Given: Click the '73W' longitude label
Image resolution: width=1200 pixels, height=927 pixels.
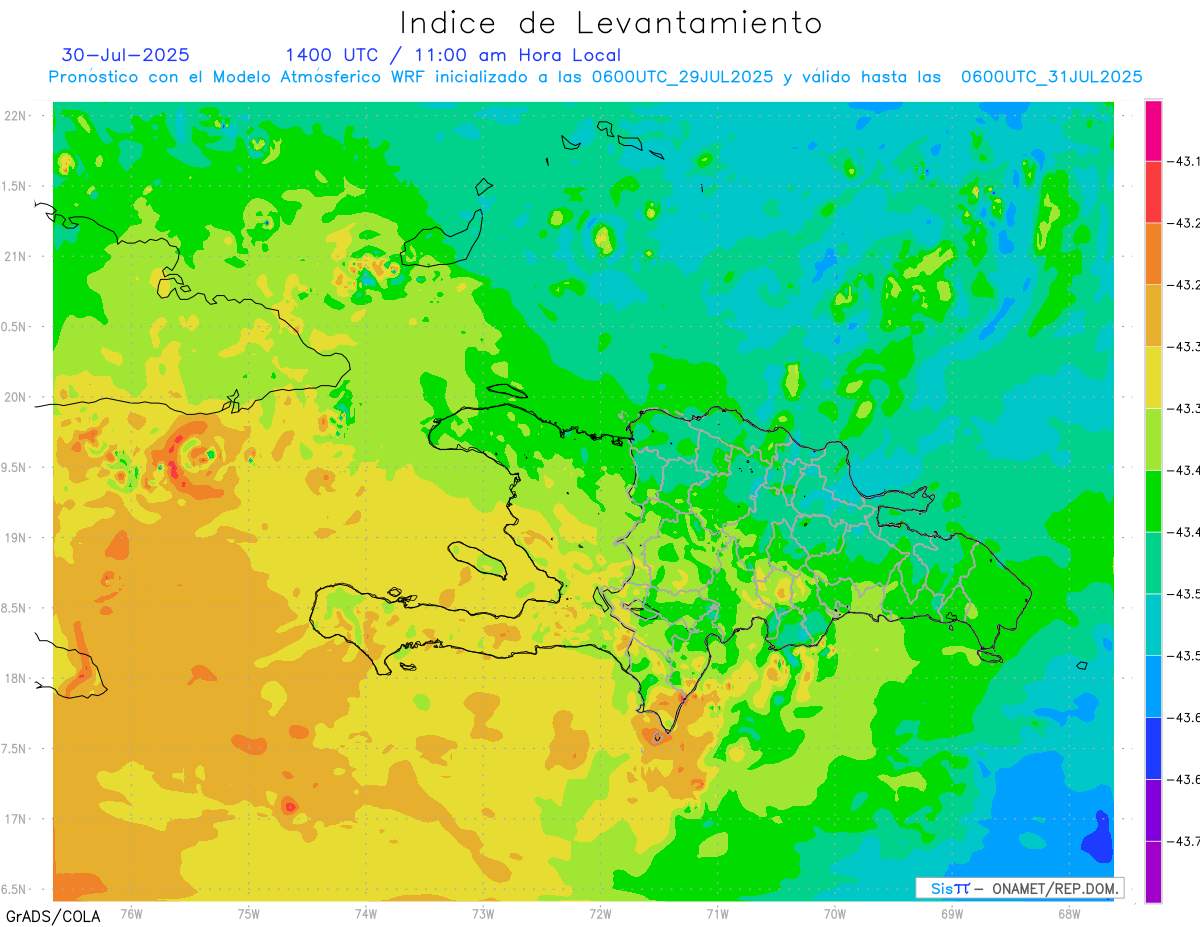Looking at the screenshot, I should (483, 913).
